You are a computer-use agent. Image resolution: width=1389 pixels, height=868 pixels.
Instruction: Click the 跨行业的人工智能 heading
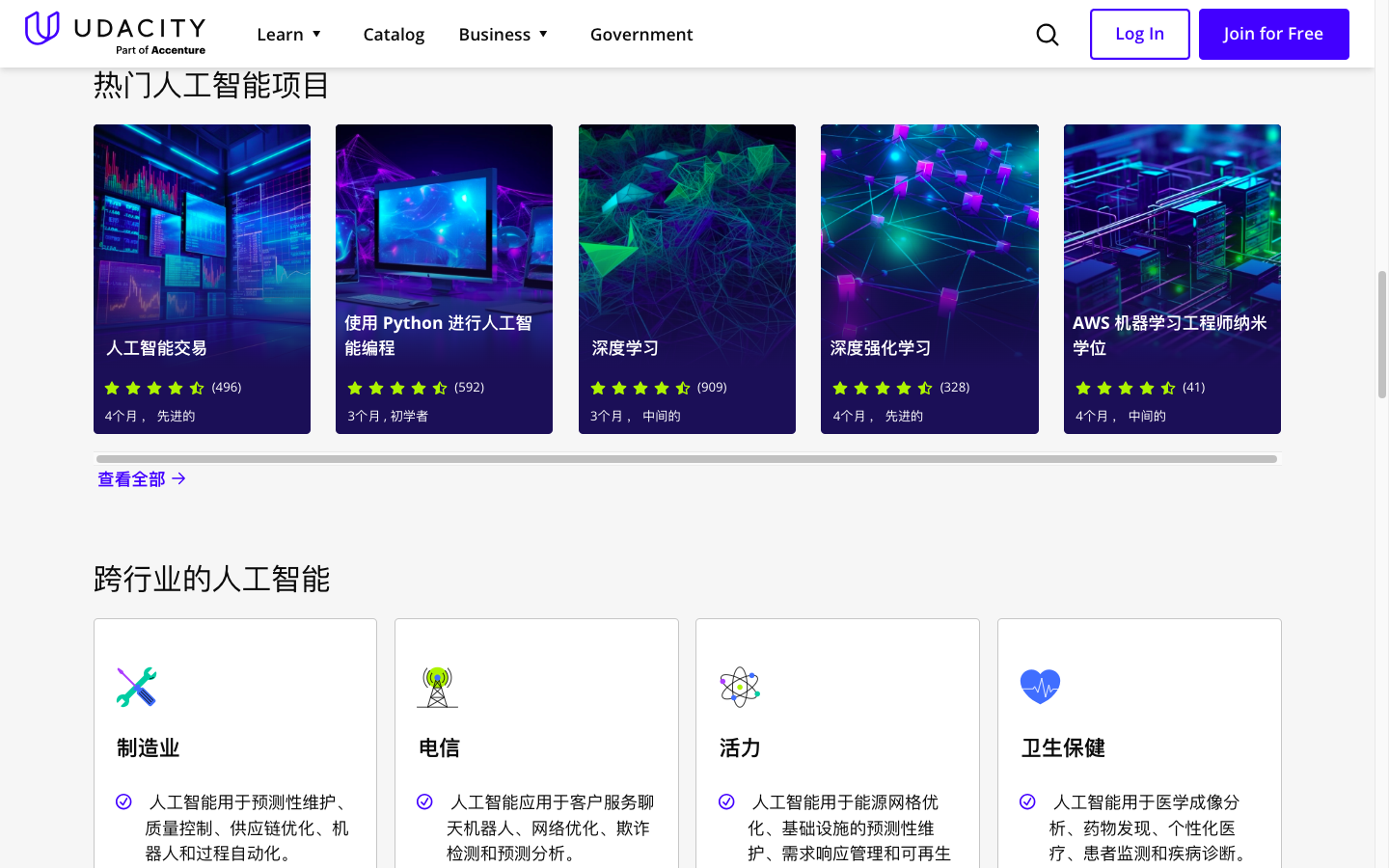(211, 579)
